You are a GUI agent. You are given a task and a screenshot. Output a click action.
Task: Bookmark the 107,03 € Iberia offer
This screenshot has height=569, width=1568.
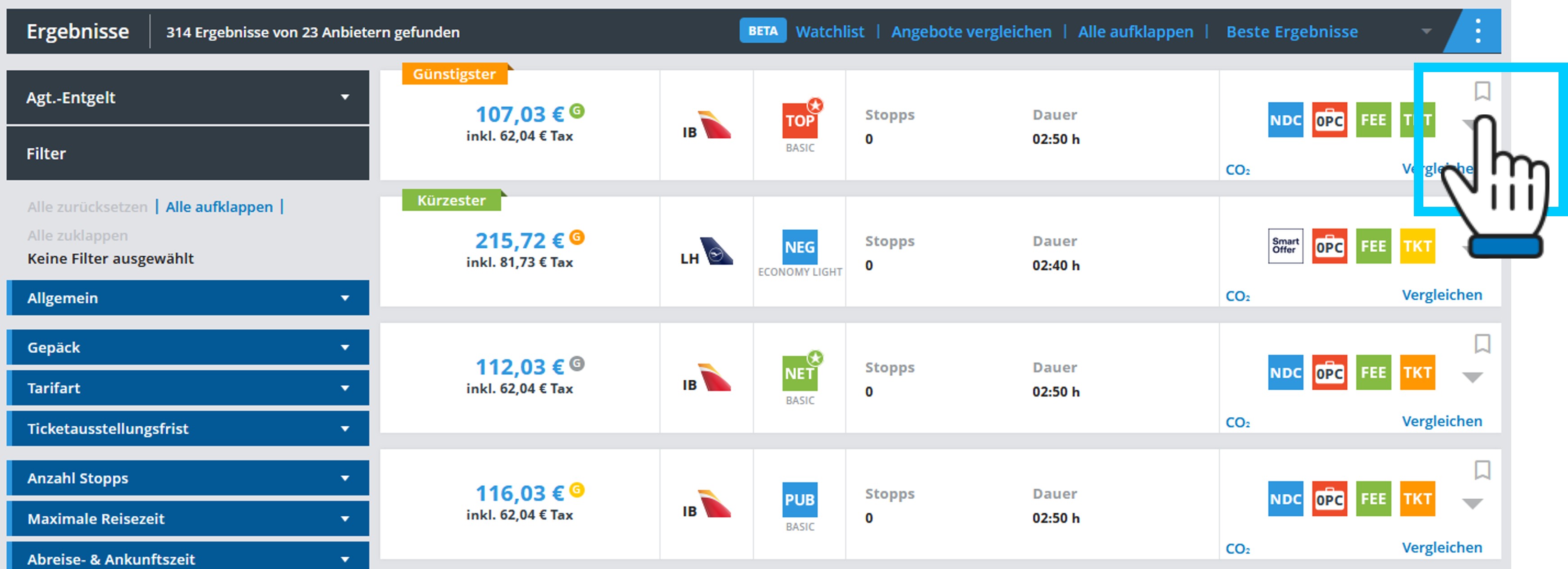pos(1482,91)
